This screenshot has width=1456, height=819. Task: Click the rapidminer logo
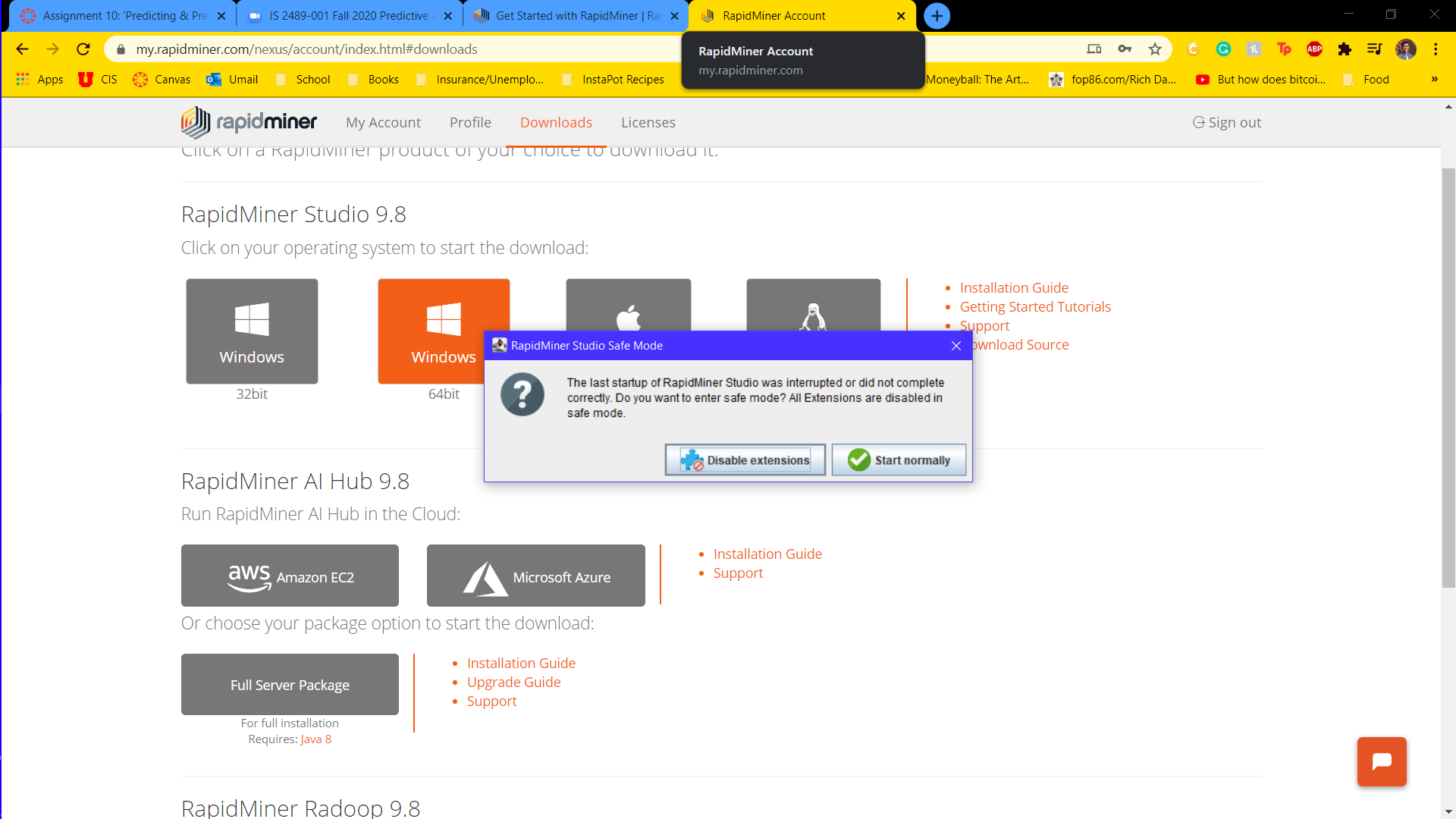[x=249, y=122]
